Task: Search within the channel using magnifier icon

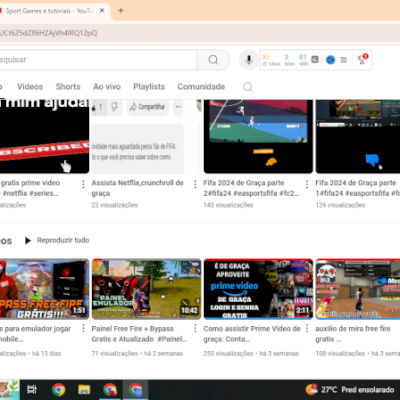Action: pyautogui.click(x=247, y=87)
